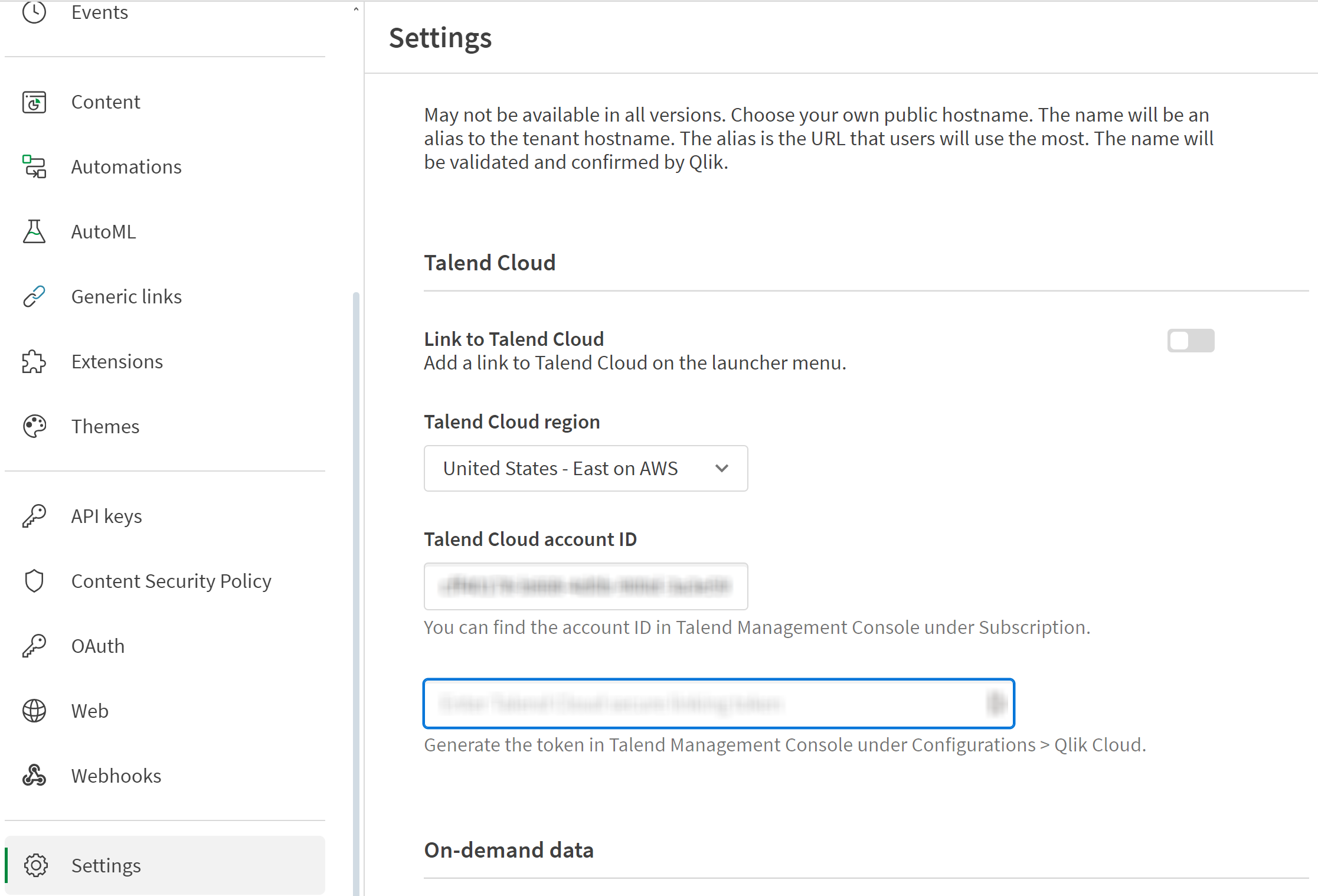This screenshot has height=896, width=1318.
Task: Click the Webhooks icon in sidebar
Action: point(33,776)
